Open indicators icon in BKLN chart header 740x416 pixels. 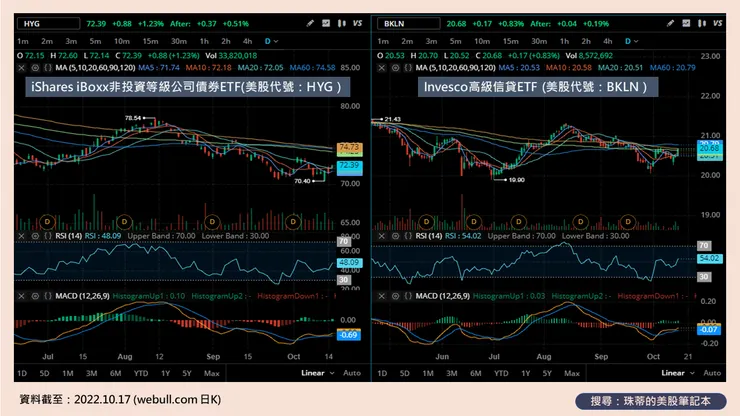click(x=686, y=23)
